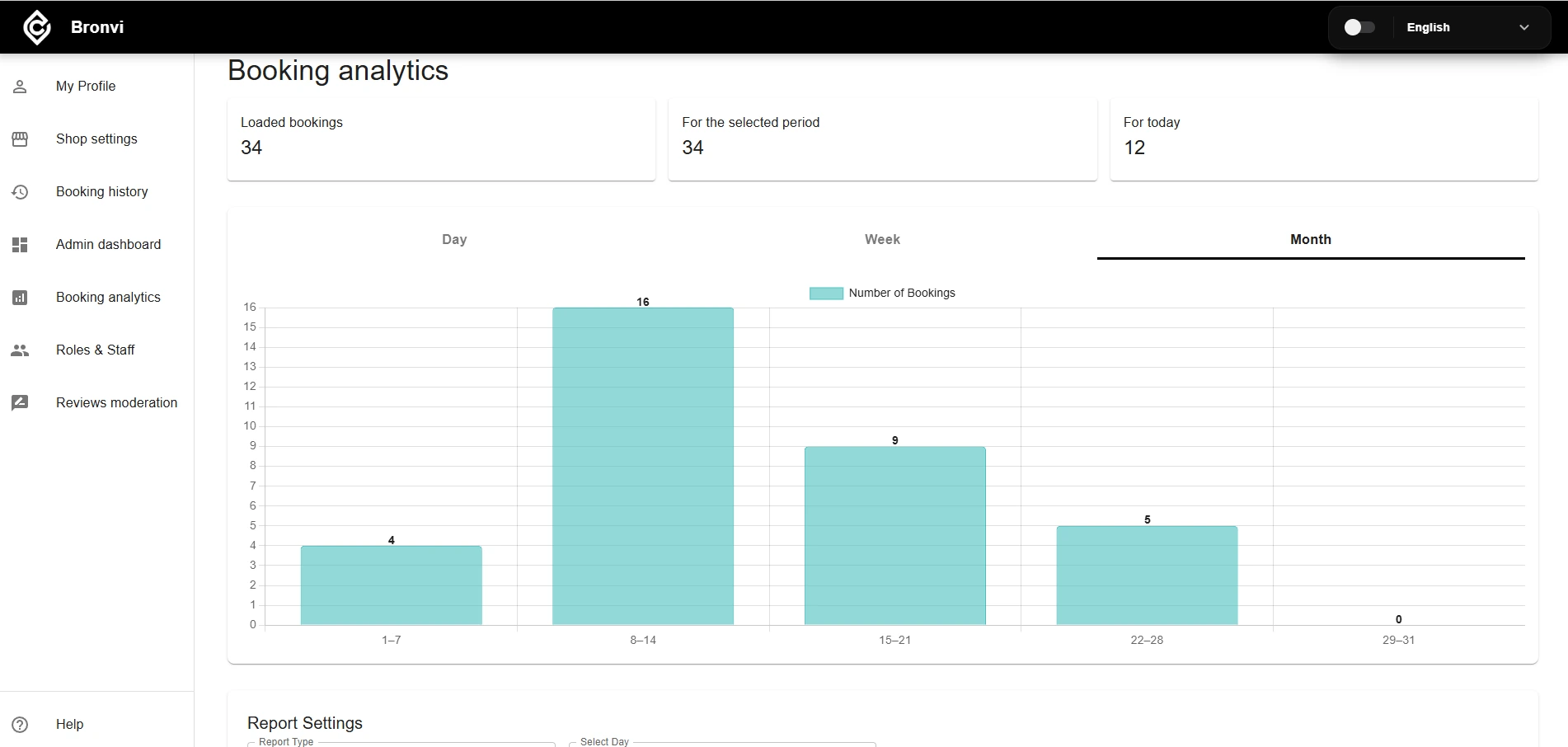
Task: Click the For the selected period card
Action: coord(882,139)
